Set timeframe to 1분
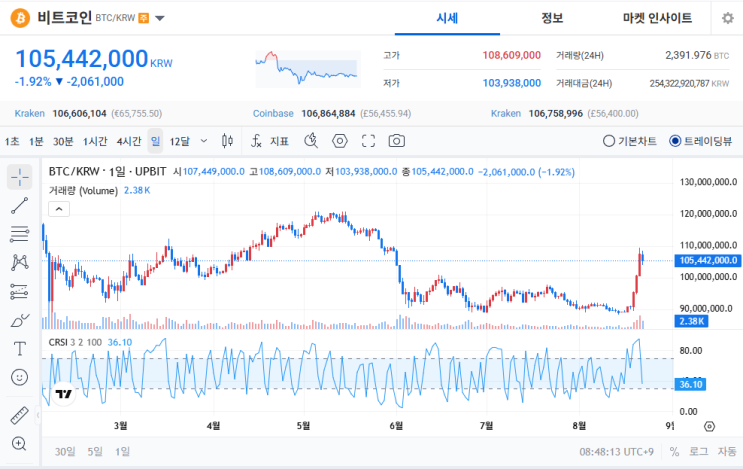Viewport: 743px width, 469px height. coord(36,141)
